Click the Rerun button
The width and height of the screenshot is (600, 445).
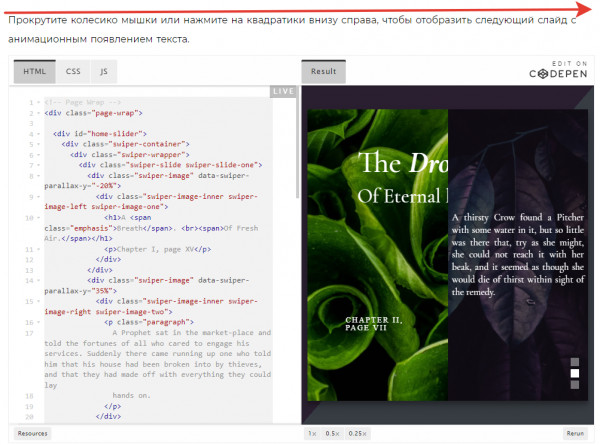click(575, 434)
